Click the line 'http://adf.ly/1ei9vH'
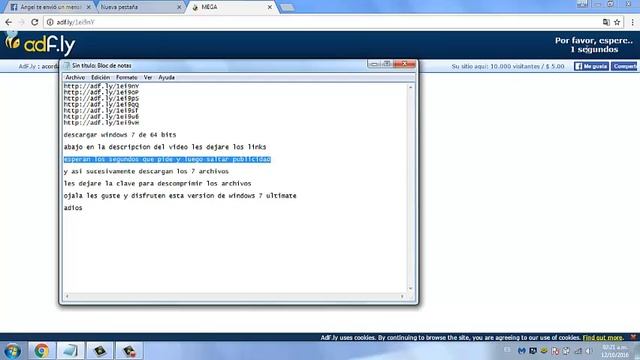 (101, 122)
